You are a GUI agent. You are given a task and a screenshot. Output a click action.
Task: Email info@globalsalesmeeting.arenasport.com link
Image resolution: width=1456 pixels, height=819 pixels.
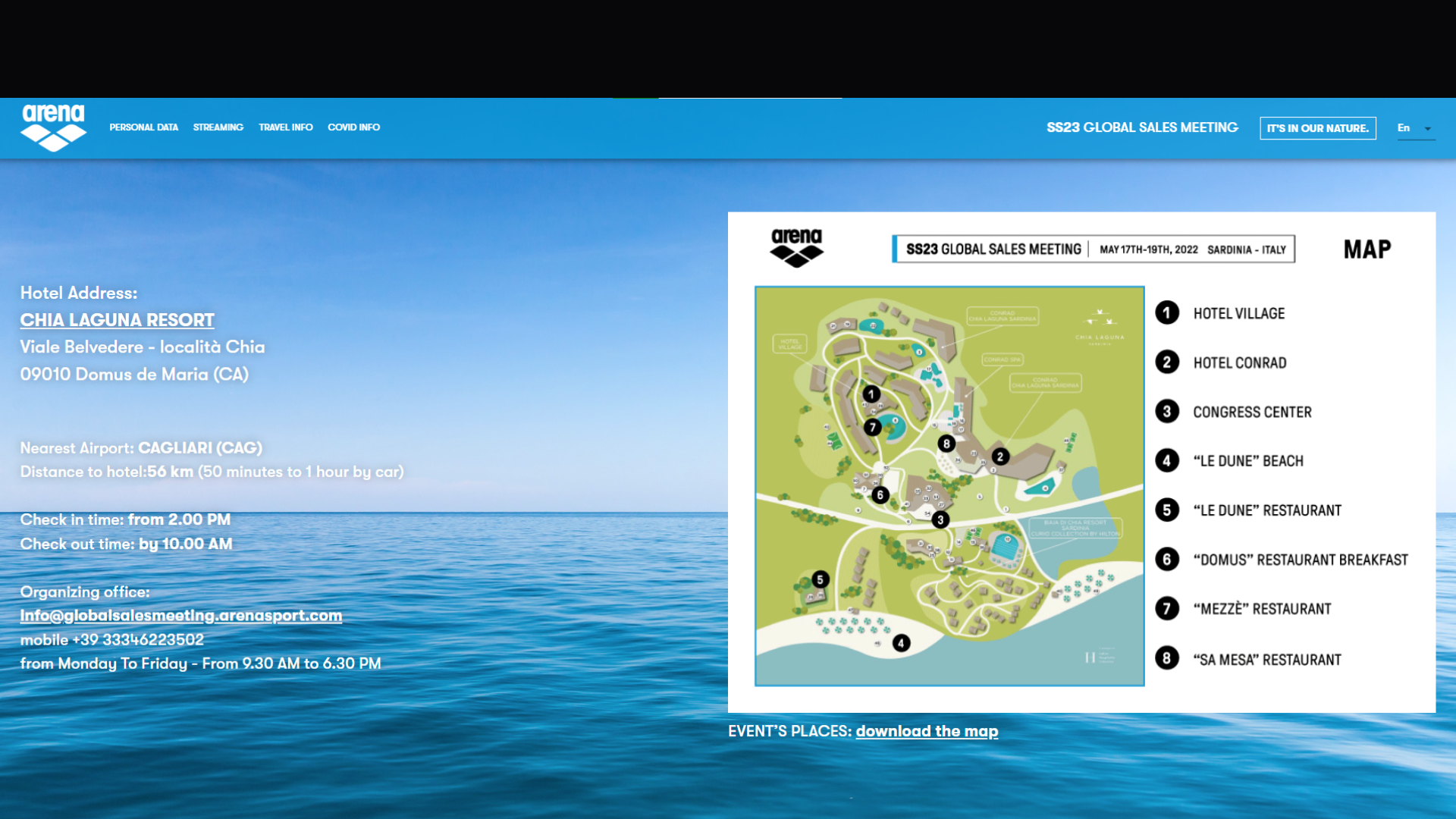(x=181, y=616)
